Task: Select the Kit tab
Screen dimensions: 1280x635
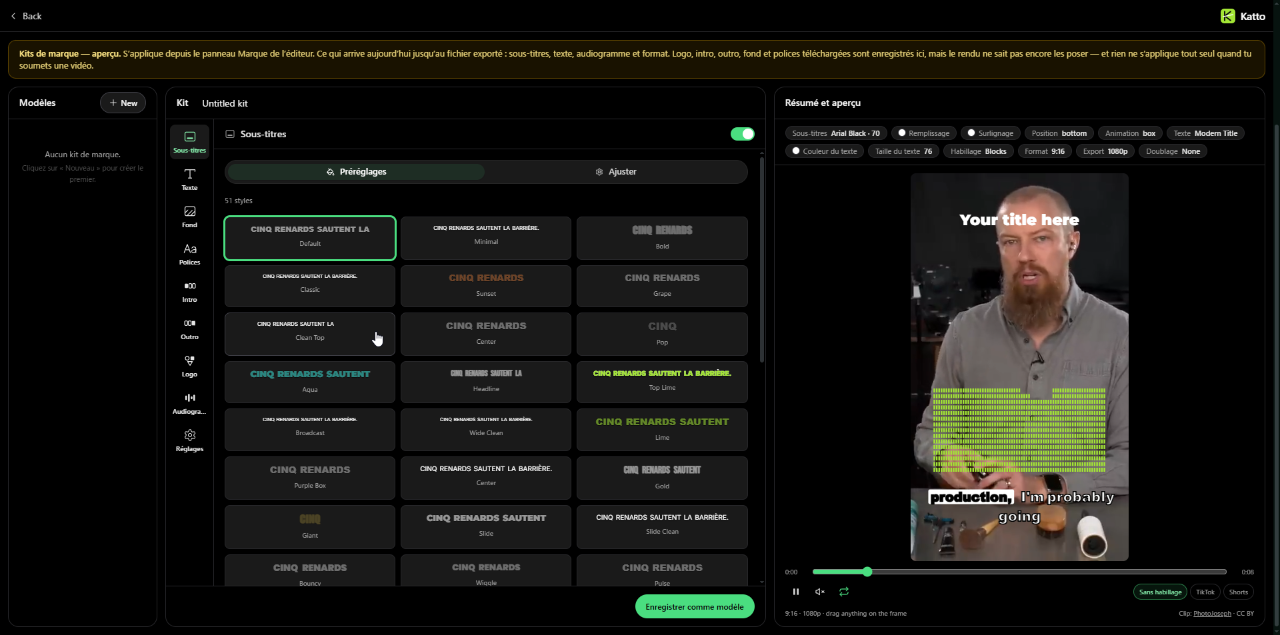Action: [182, 103]
